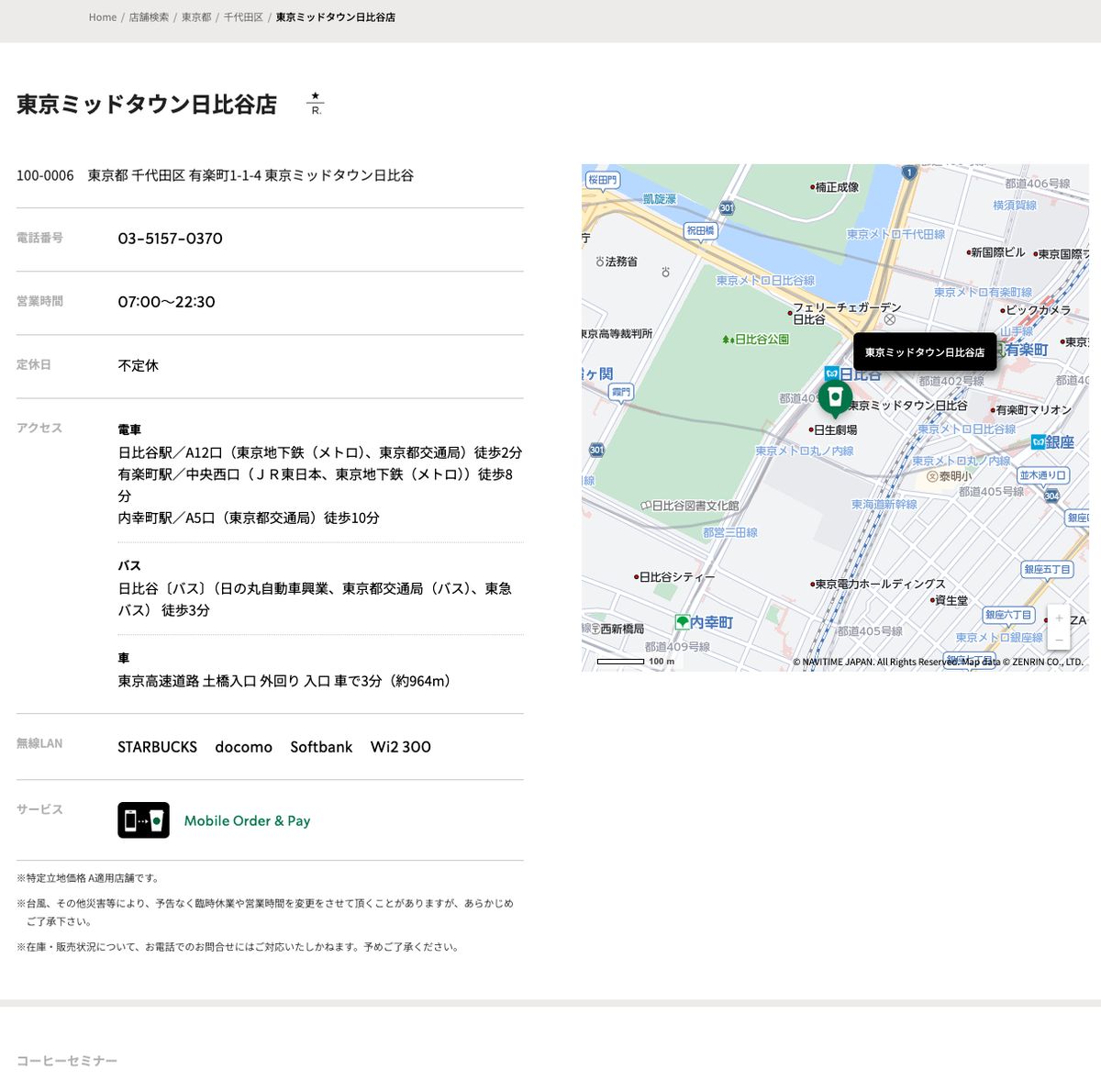This screenshot has width=1101, height=1092.
Task: Click the 祝田橋 intersection sign on map
Action: 700,230
